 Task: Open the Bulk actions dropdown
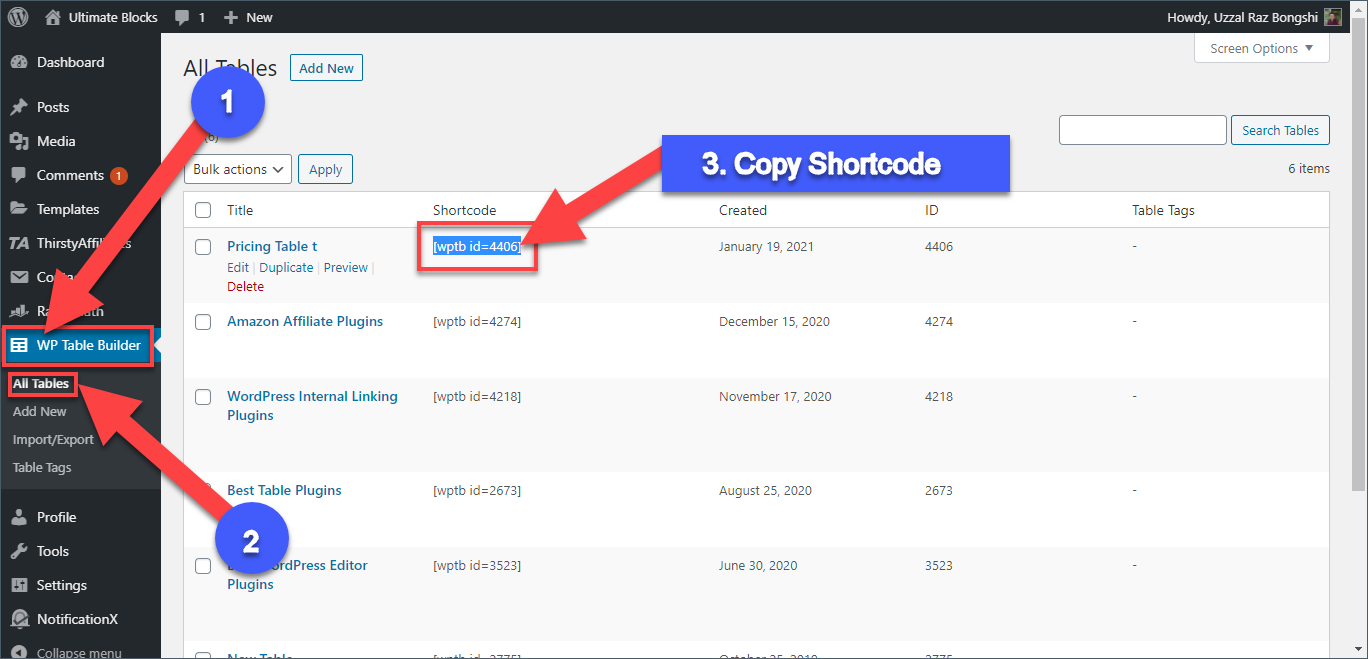pyautogui.click(x=238, y=169)
